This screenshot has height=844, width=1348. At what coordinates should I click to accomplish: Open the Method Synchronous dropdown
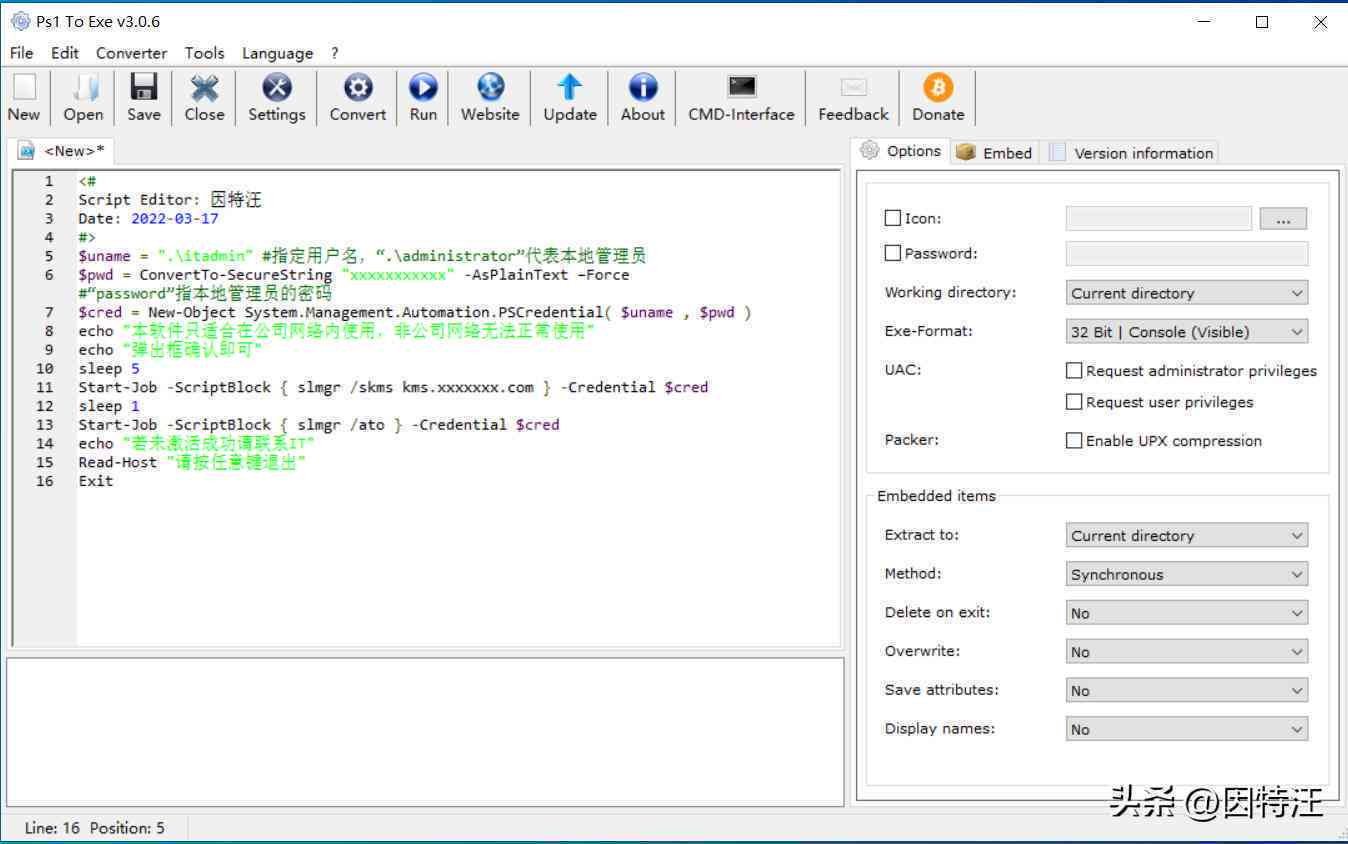tap(1187, 574)
